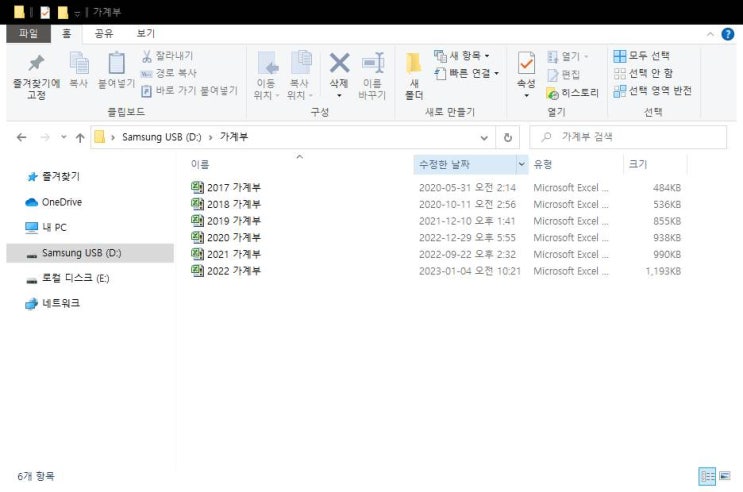Viewport: 743px width, 492px height.
Task: Click 선택 영역 반전 (Invert selection)
Action: point(652,91)
